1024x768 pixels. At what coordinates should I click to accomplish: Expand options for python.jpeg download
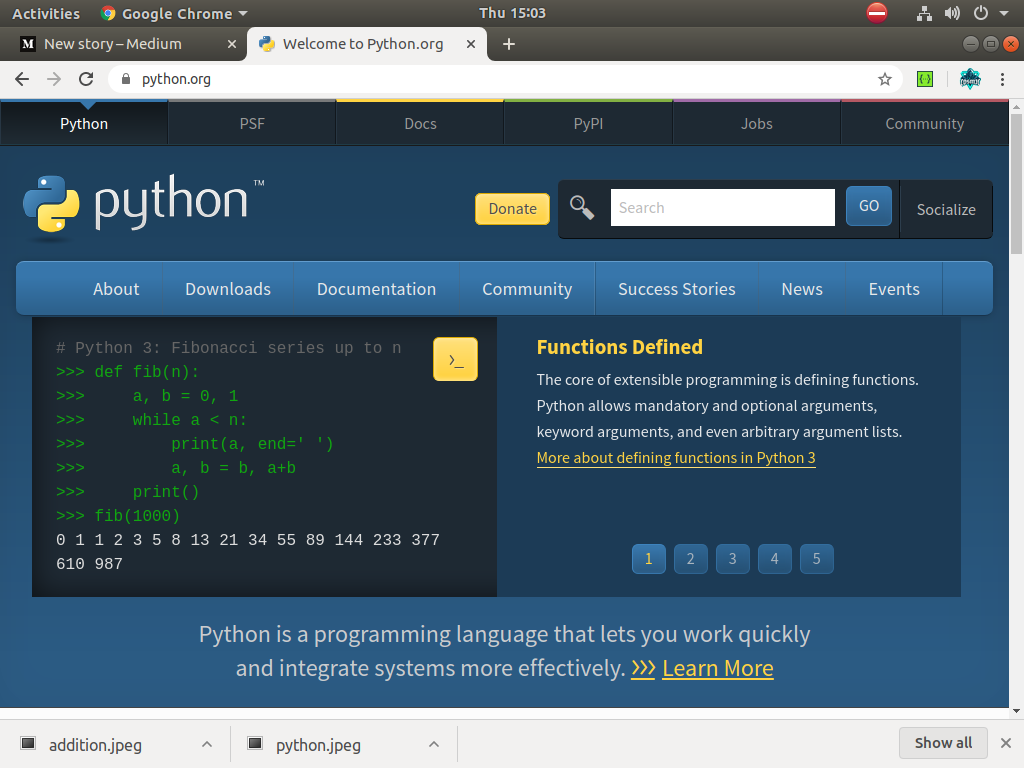click(x=433, y=744)
